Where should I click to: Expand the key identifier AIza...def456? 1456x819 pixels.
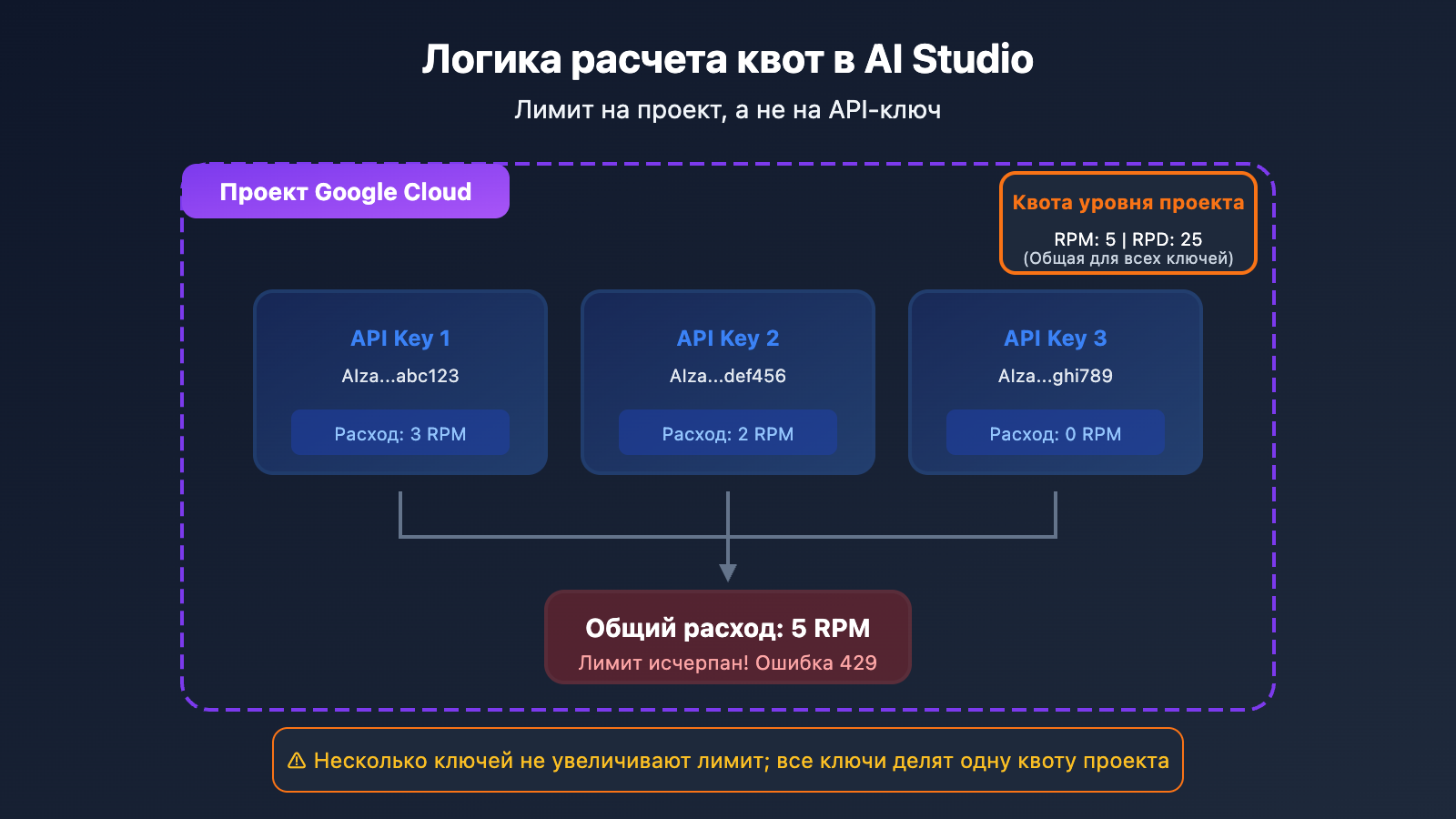[x=727, y=375]
